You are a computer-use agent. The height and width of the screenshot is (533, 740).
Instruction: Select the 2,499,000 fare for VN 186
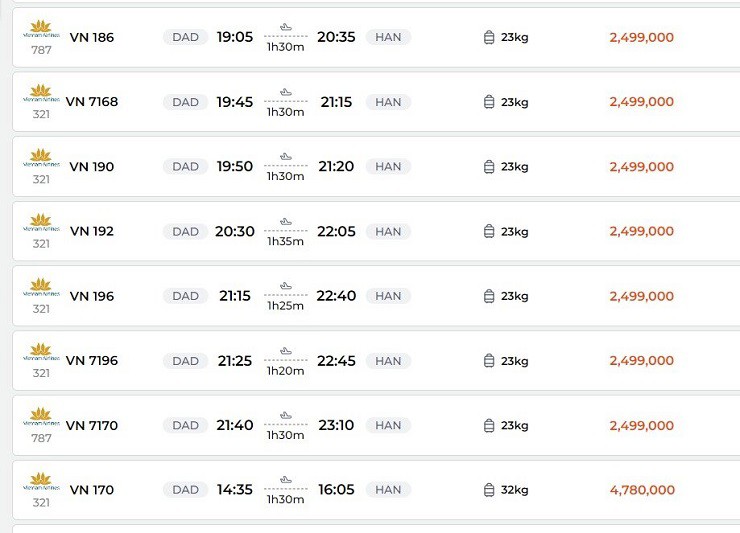click(x=641, y=38)
